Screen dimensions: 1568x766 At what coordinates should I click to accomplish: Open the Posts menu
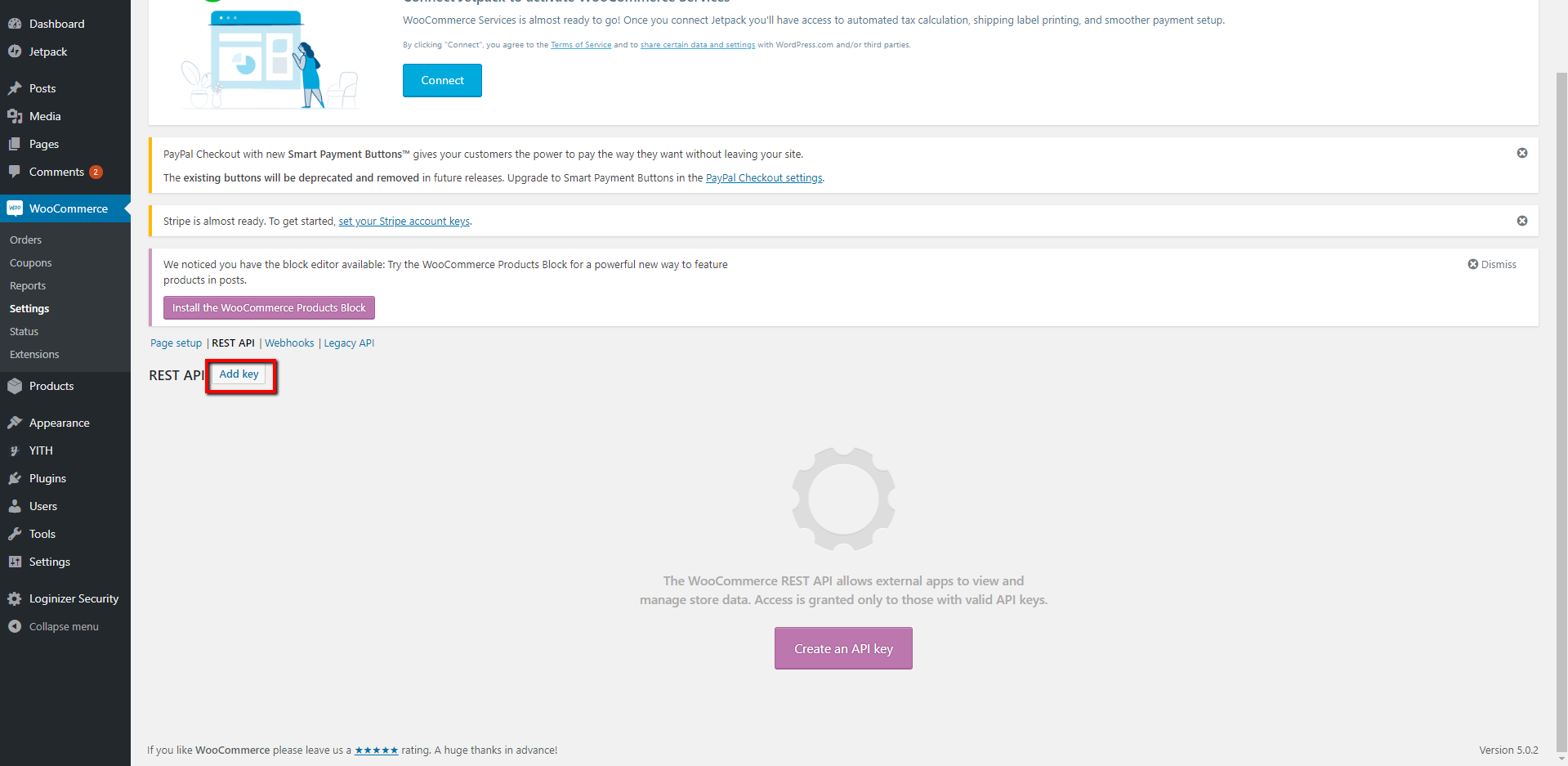pyautogui.click(x=42, y=88)
